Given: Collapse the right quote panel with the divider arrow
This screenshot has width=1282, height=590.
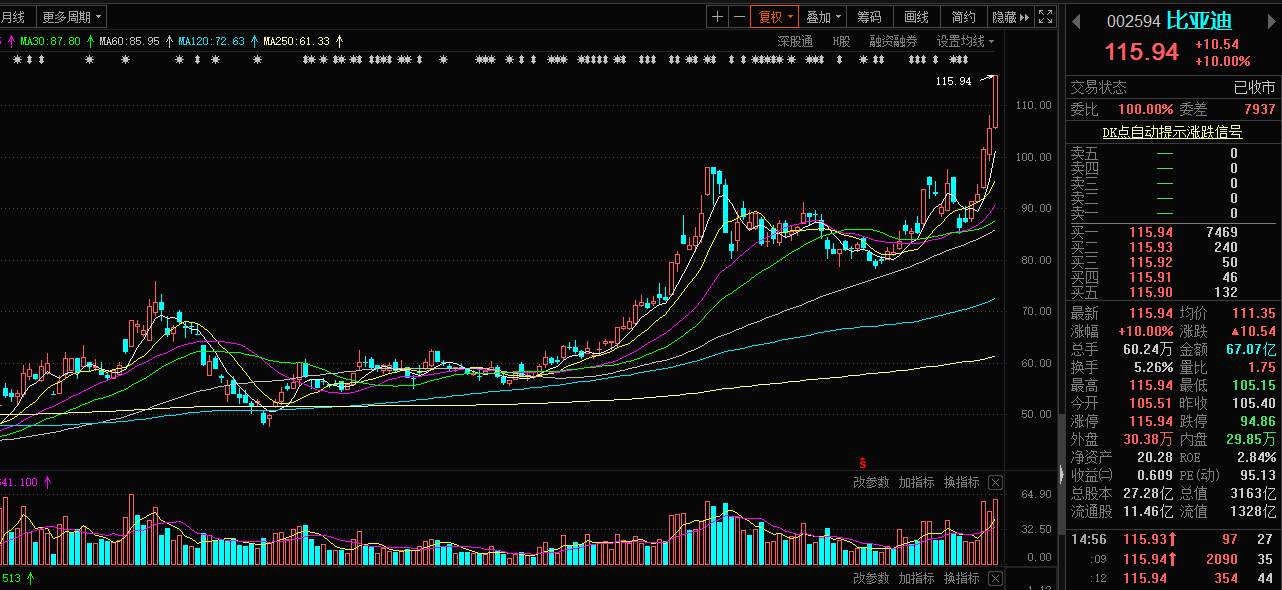Looking at the screenshot, I should coord(1062,470).
